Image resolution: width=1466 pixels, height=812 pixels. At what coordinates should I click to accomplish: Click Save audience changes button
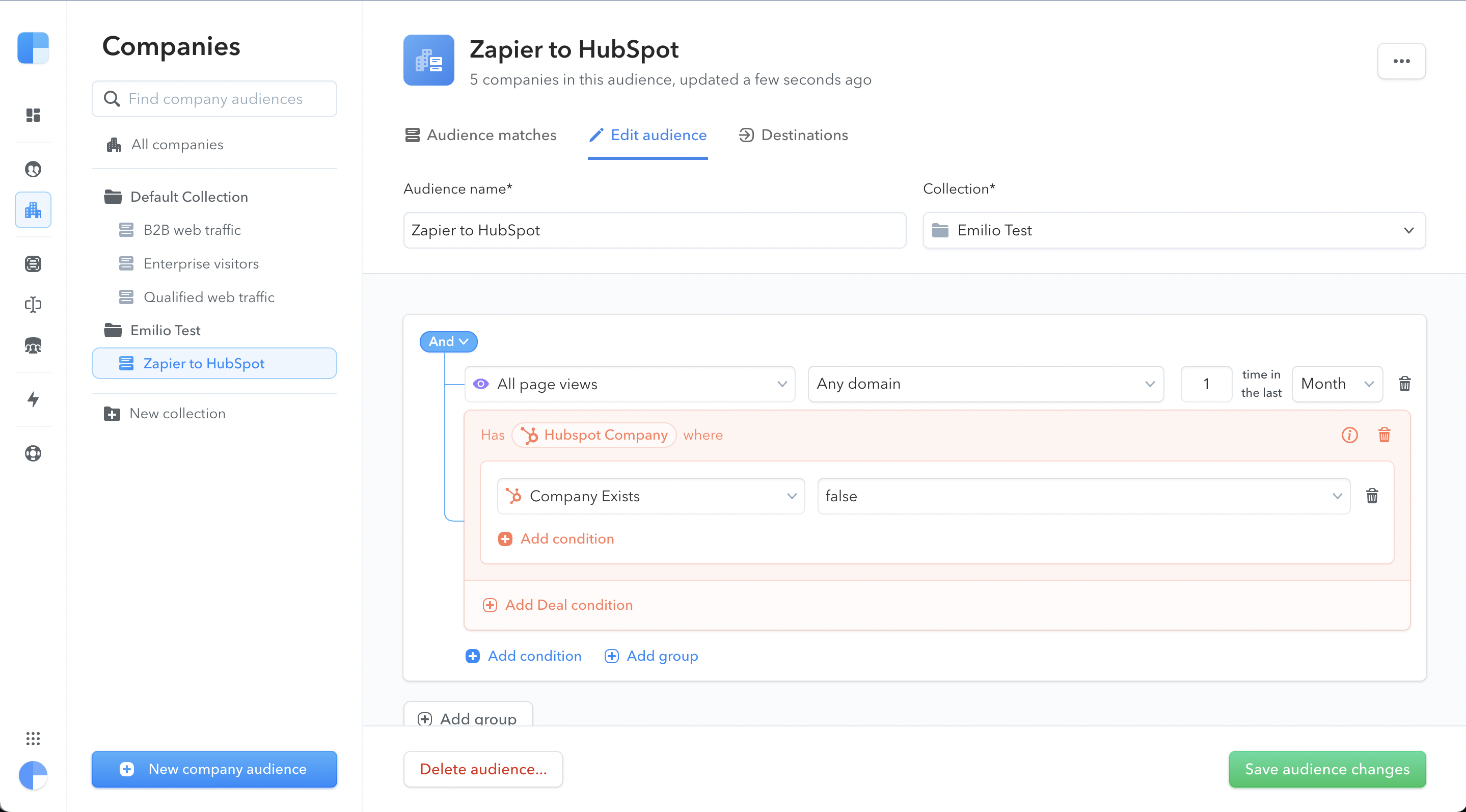1327,769
